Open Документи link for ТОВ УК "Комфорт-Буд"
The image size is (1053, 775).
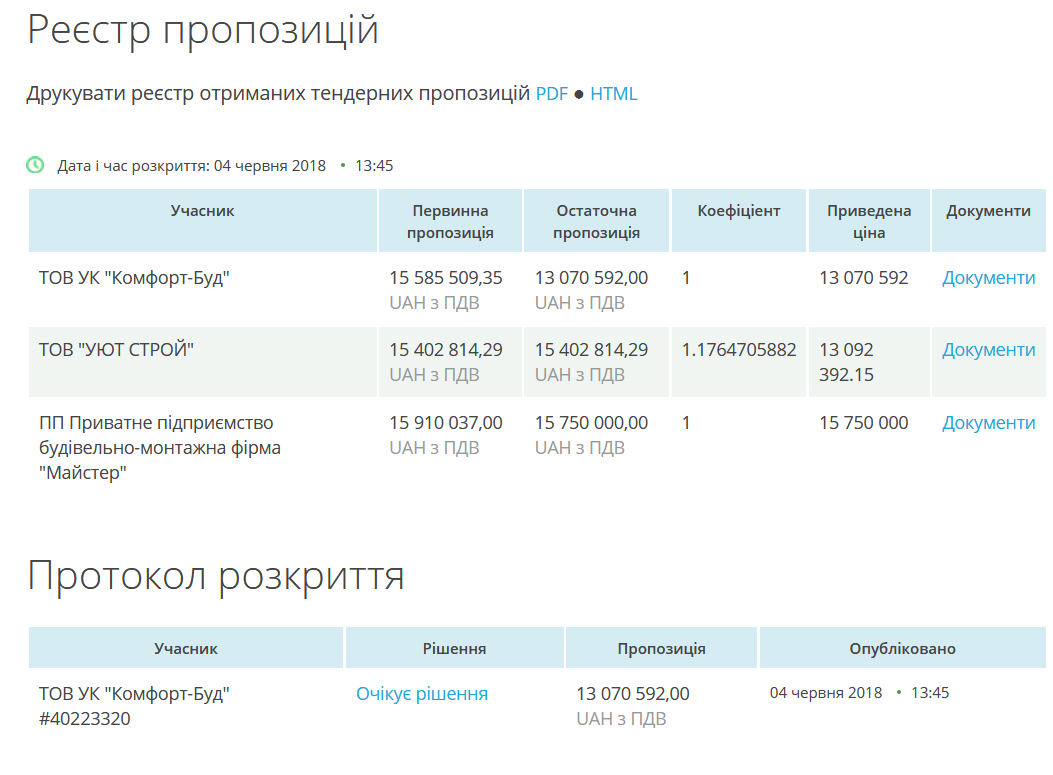click(x=988, y=278)
